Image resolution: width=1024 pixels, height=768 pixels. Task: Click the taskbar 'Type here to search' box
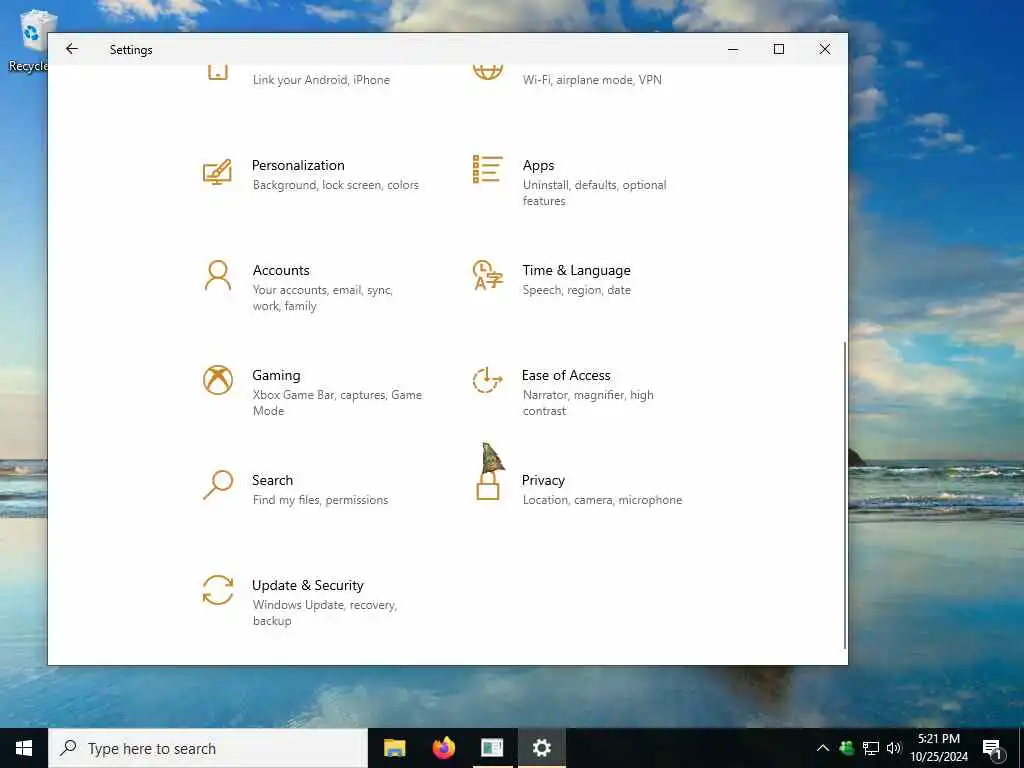[208, 748]
